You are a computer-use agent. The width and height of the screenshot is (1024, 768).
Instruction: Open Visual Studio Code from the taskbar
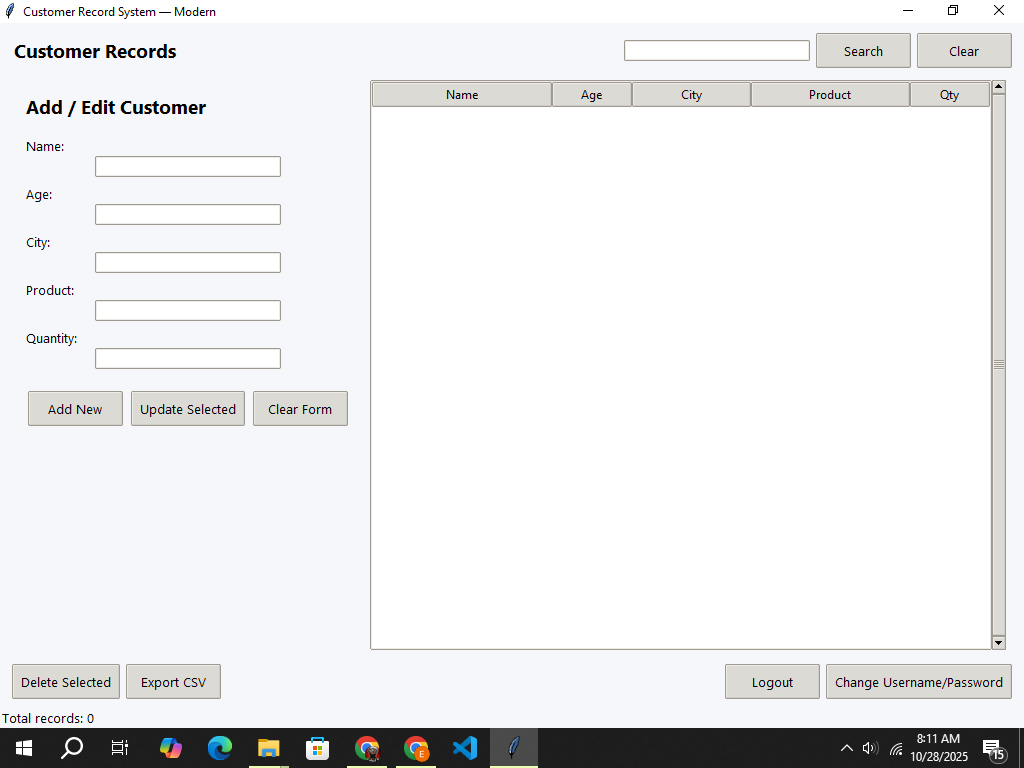pyautogui.click(x=464, y=748)
